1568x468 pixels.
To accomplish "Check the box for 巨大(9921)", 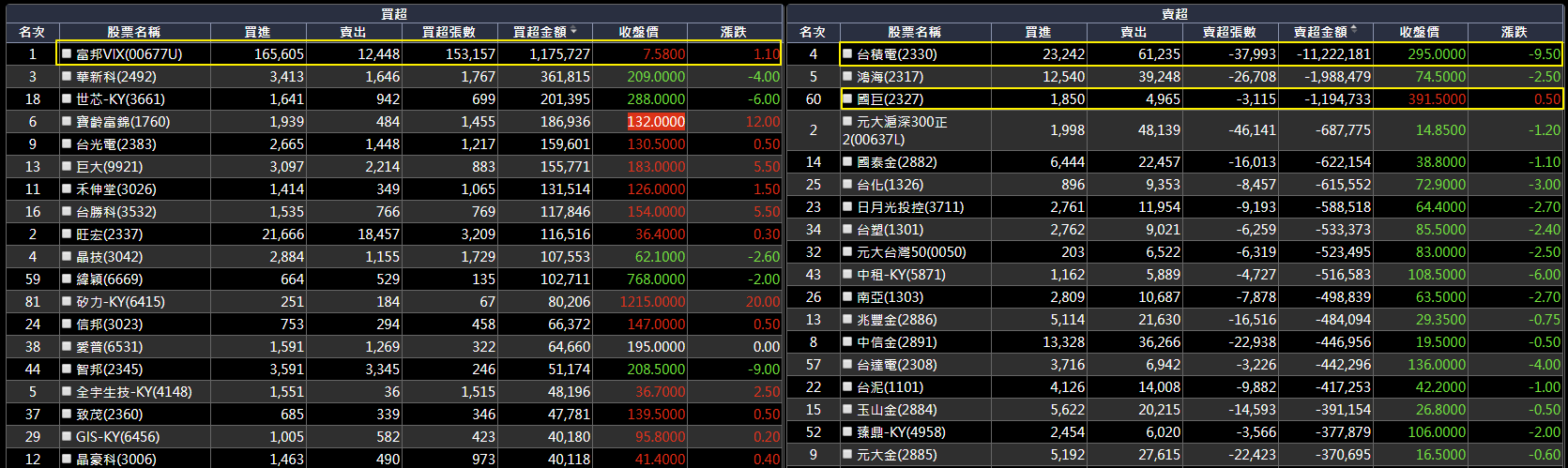I will click(67, 166).
